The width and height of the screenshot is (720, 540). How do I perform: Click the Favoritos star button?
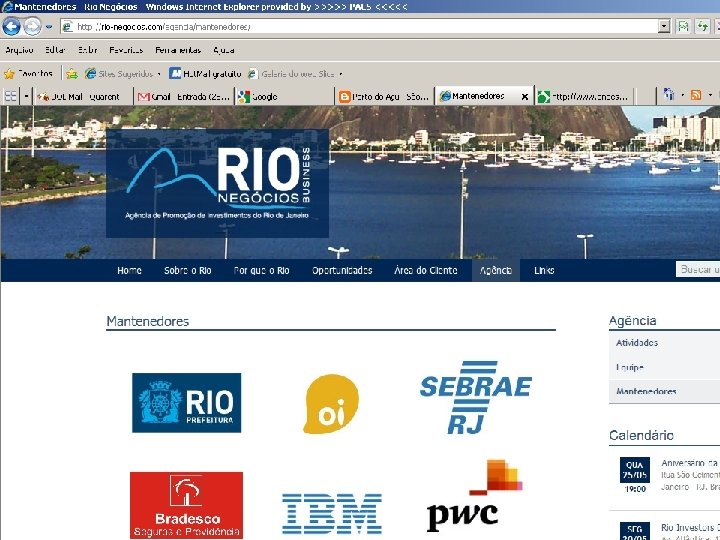(x=28, y=73)
